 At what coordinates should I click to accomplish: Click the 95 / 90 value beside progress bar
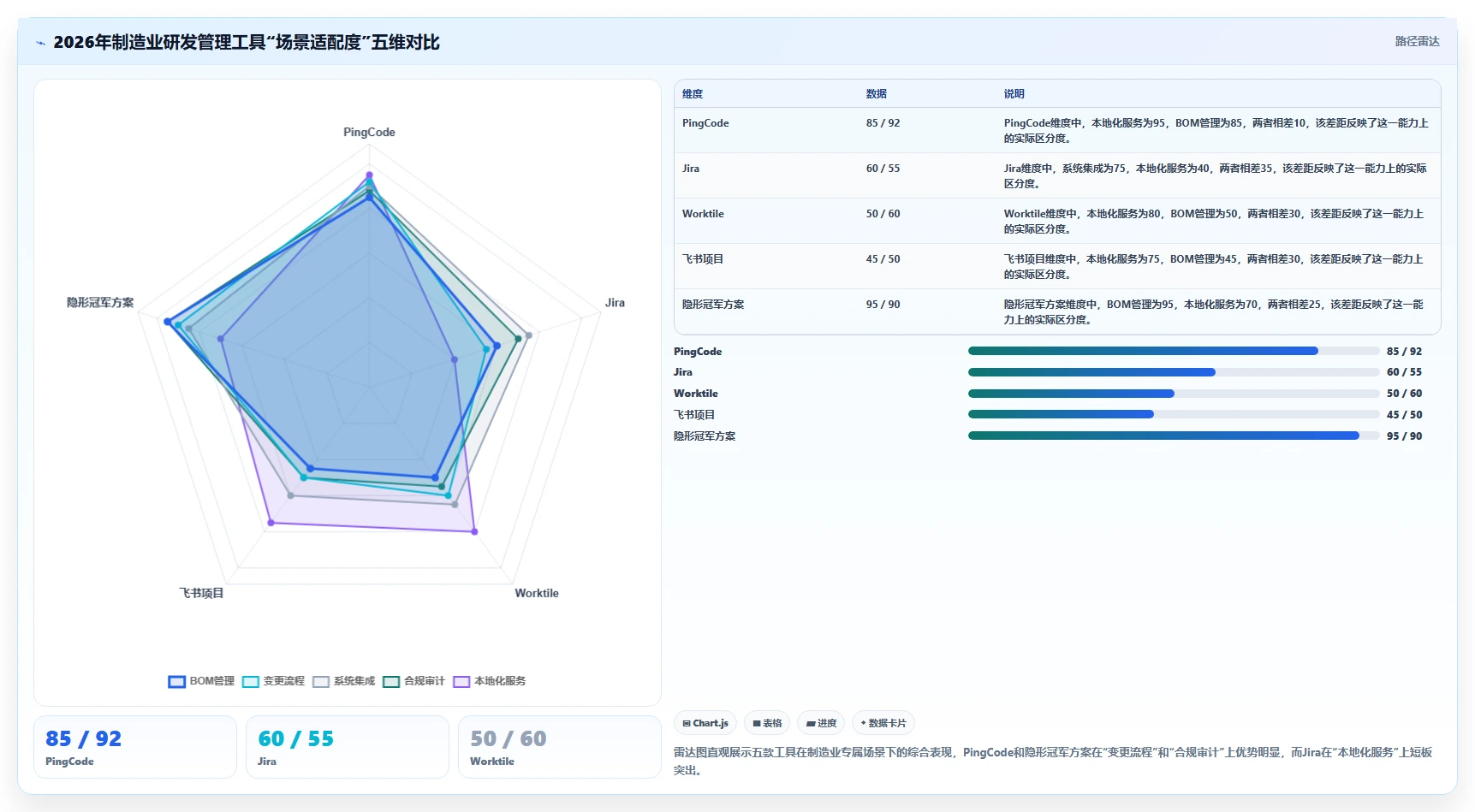pyautogui.click(x=1404, y=436)
